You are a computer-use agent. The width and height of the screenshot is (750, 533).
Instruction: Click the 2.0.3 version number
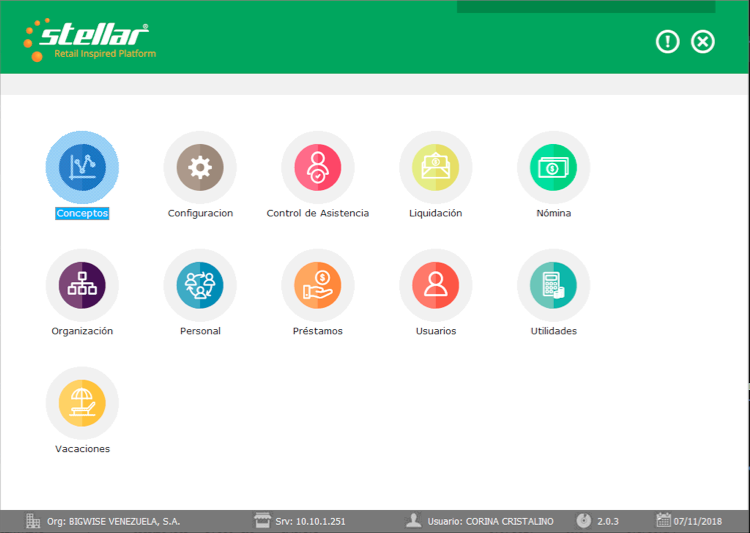point(607,522)
